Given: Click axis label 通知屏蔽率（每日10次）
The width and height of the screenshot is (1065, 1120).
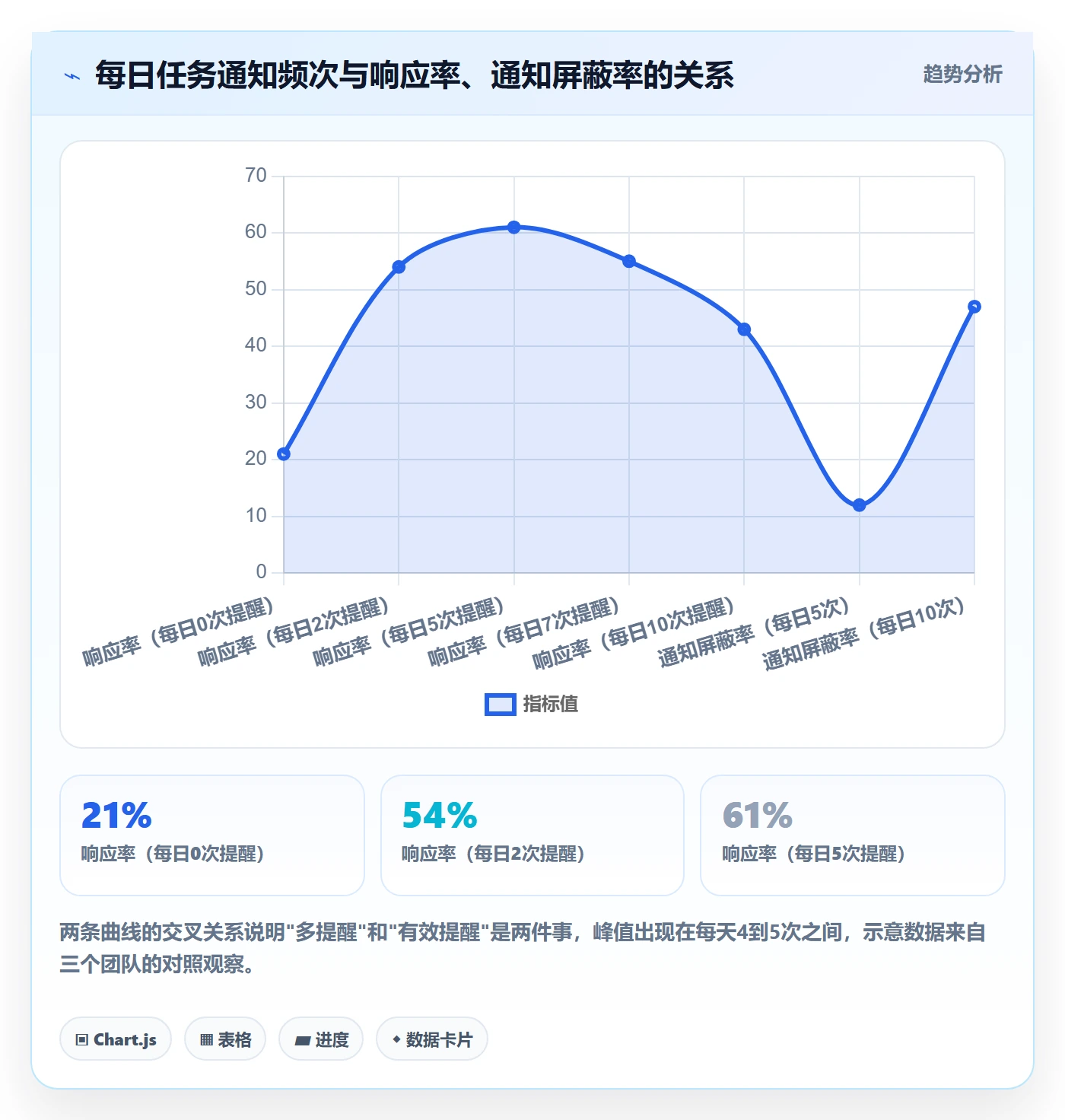Looking at the screenshot, I should coord(864,633).
